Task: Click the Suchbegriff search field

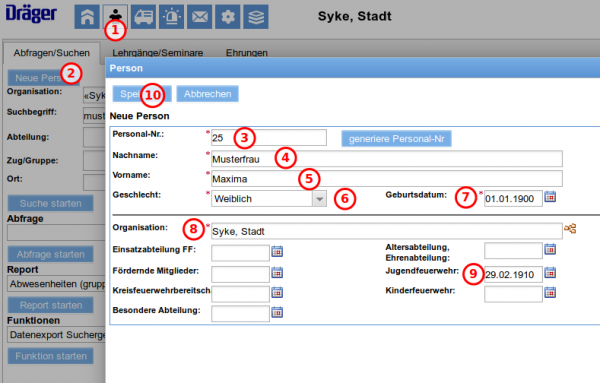Action: click(x=94, y=115)
